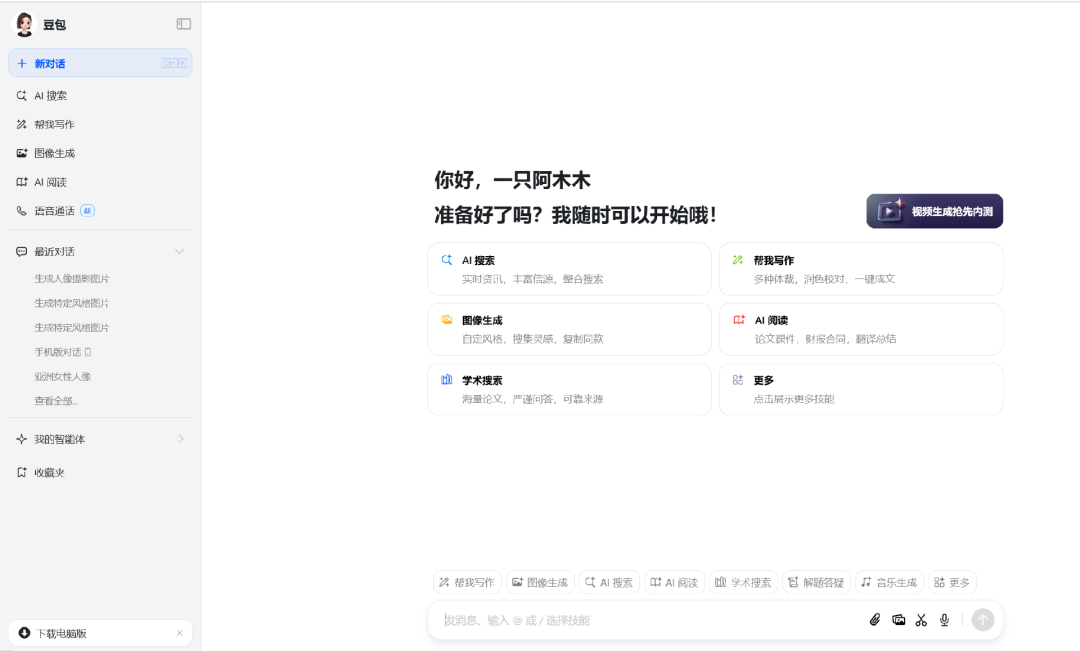Click 学术搜索 card library icon
1080x651 pixels.
[x=447, y=380]
